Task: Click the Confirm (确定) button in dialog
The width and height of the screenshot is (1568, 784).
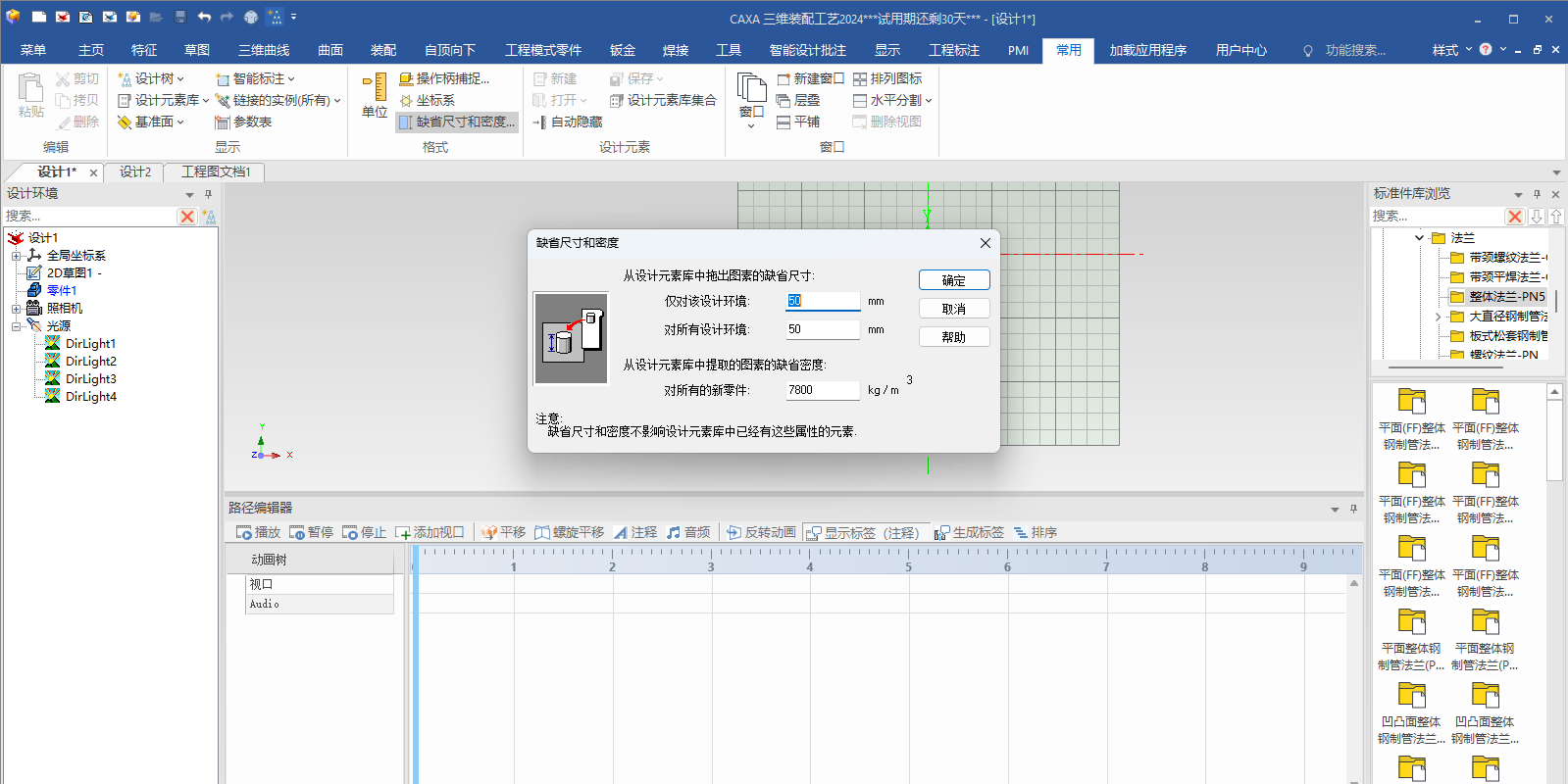Action: point(953,280)
